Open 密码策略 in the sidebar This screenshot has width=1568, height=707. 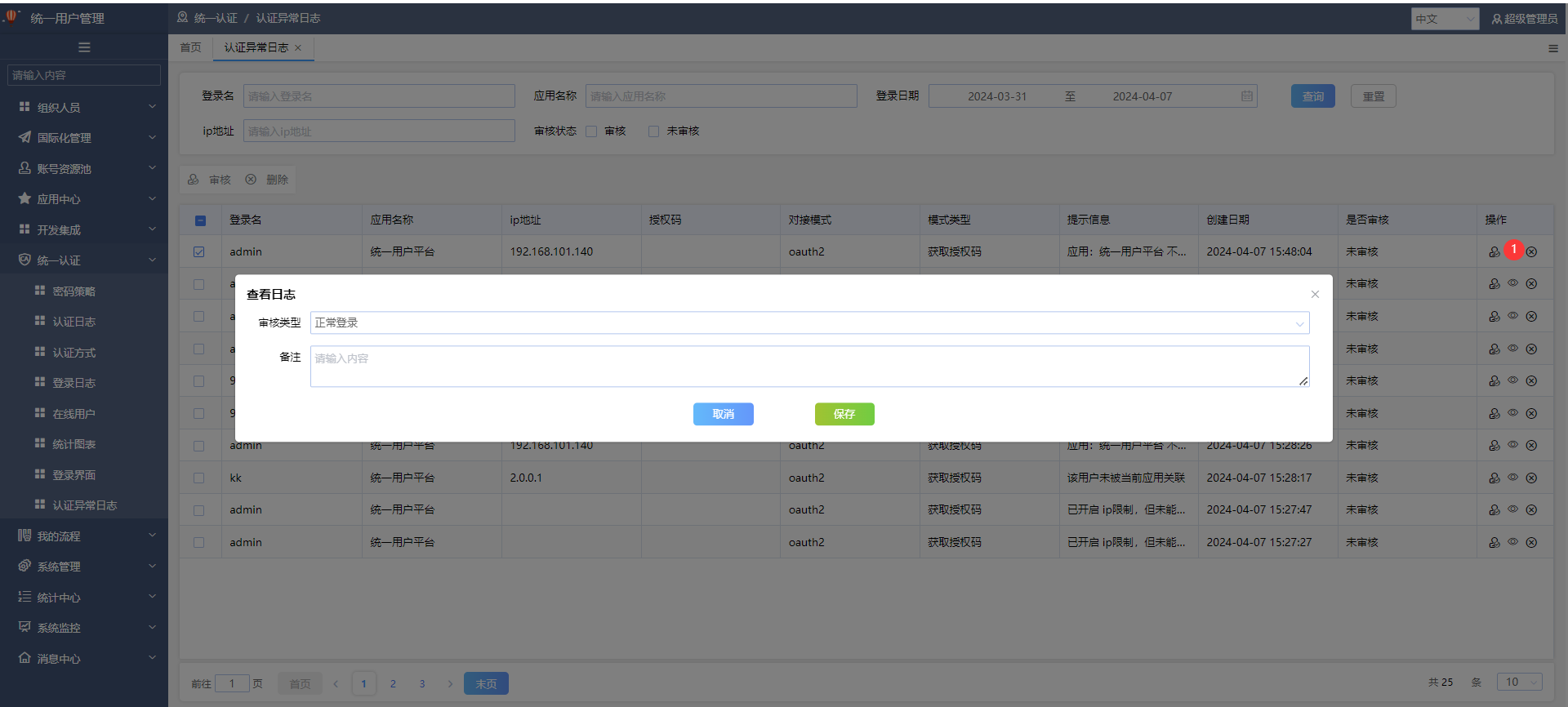[x=74, y=291]
